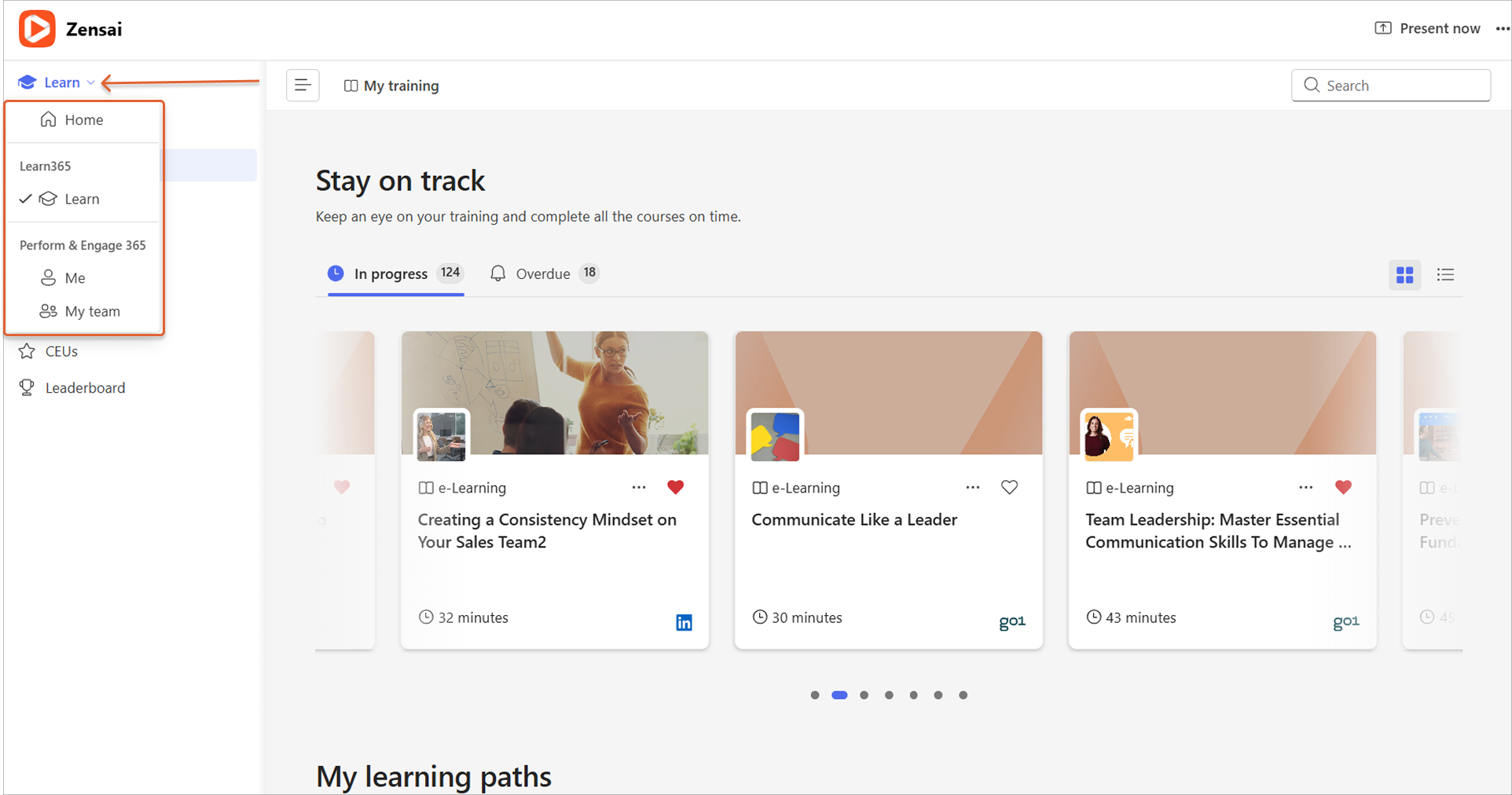
Task: Switch to the In progress tab
Action: [395, 273]
